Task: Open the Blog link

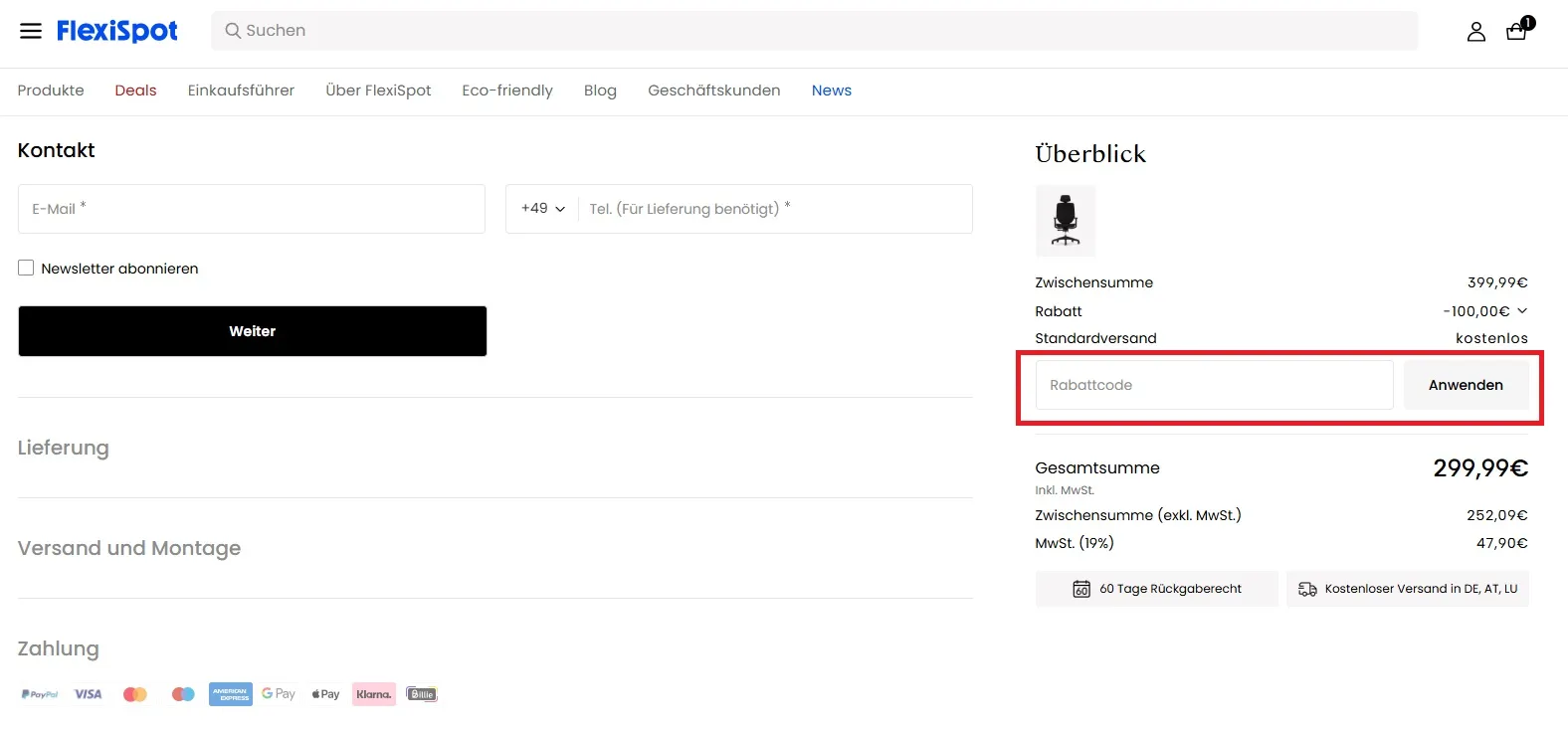Action: point(600,91)
